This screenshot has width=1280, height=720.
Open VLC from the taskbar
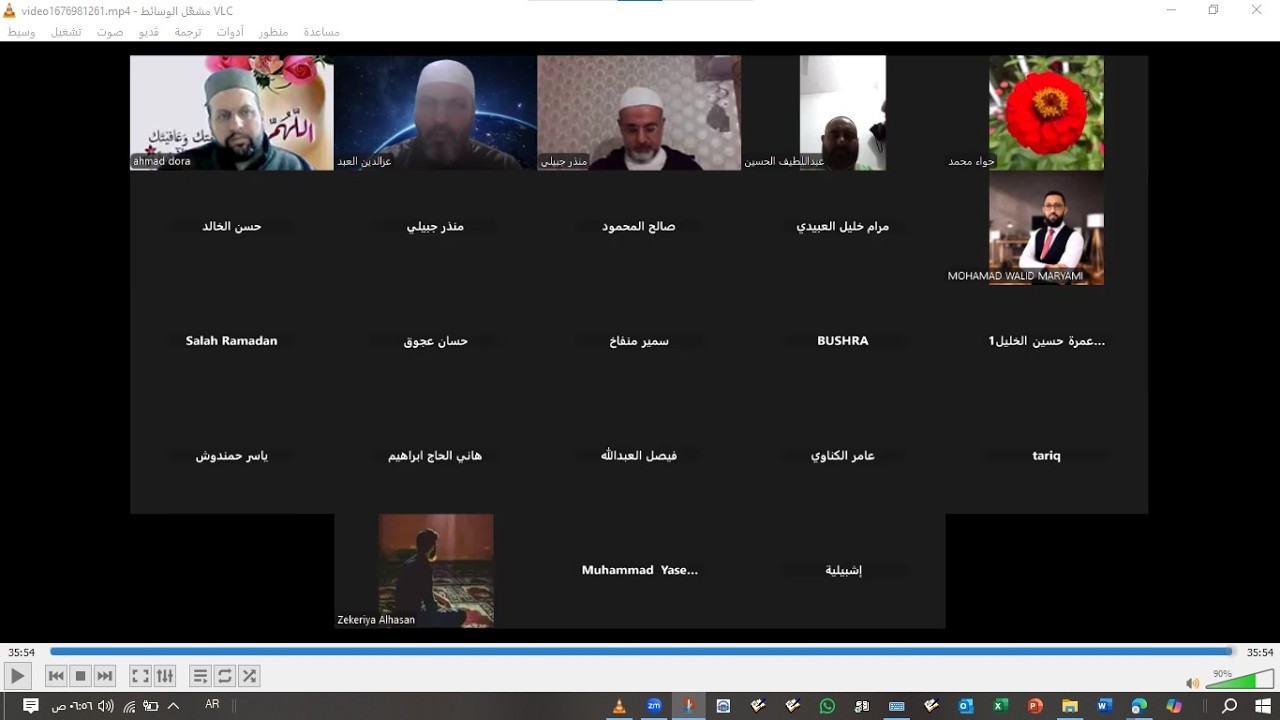(619, 706)
